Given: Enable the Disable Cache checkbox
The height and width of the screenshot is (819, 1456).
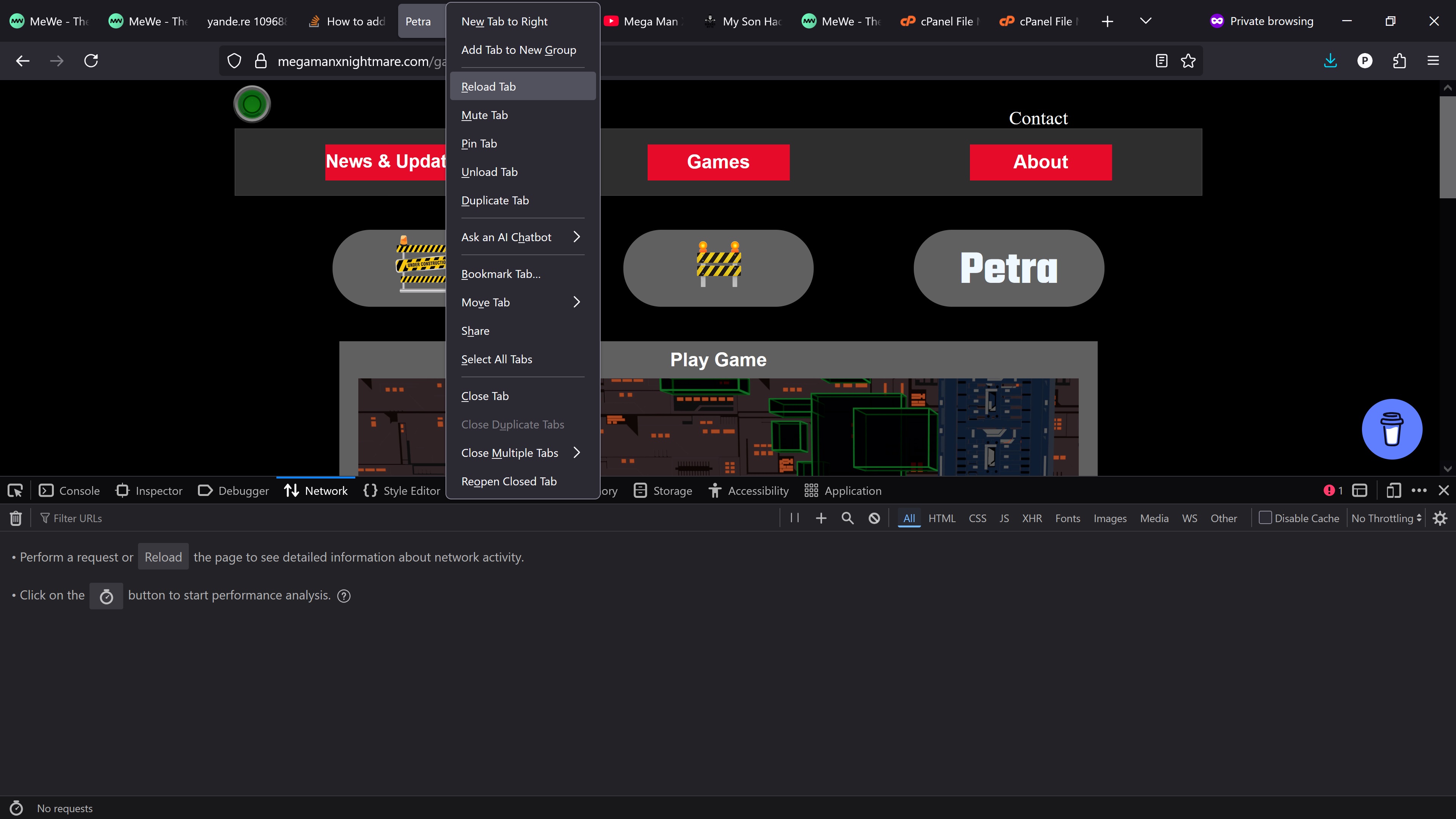Looking at the screenshot, I should [1266, 518].
